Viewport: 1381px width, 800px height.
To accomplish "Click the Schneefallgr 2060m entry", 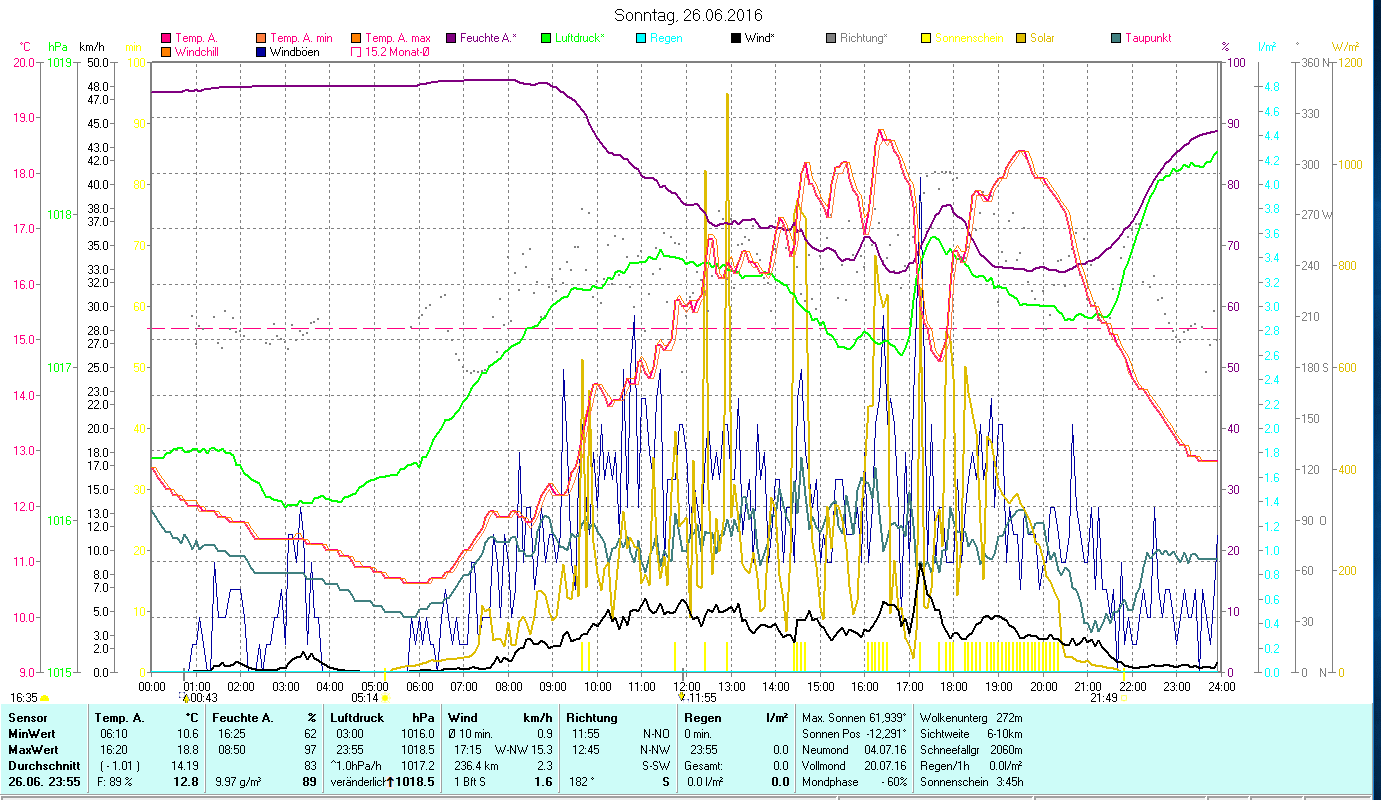I will point(970,750).
